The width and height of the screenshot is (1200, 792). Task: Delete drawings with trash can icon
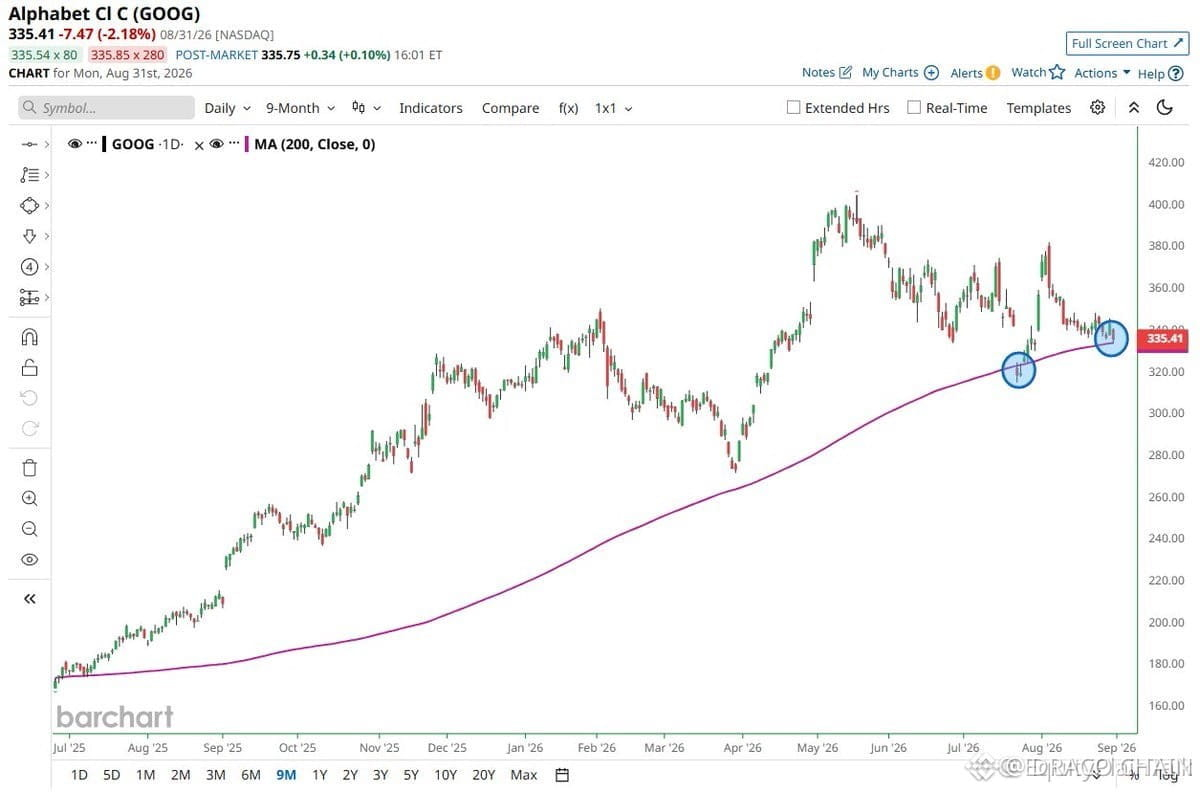pyautogui.click(x=29, y=467)
